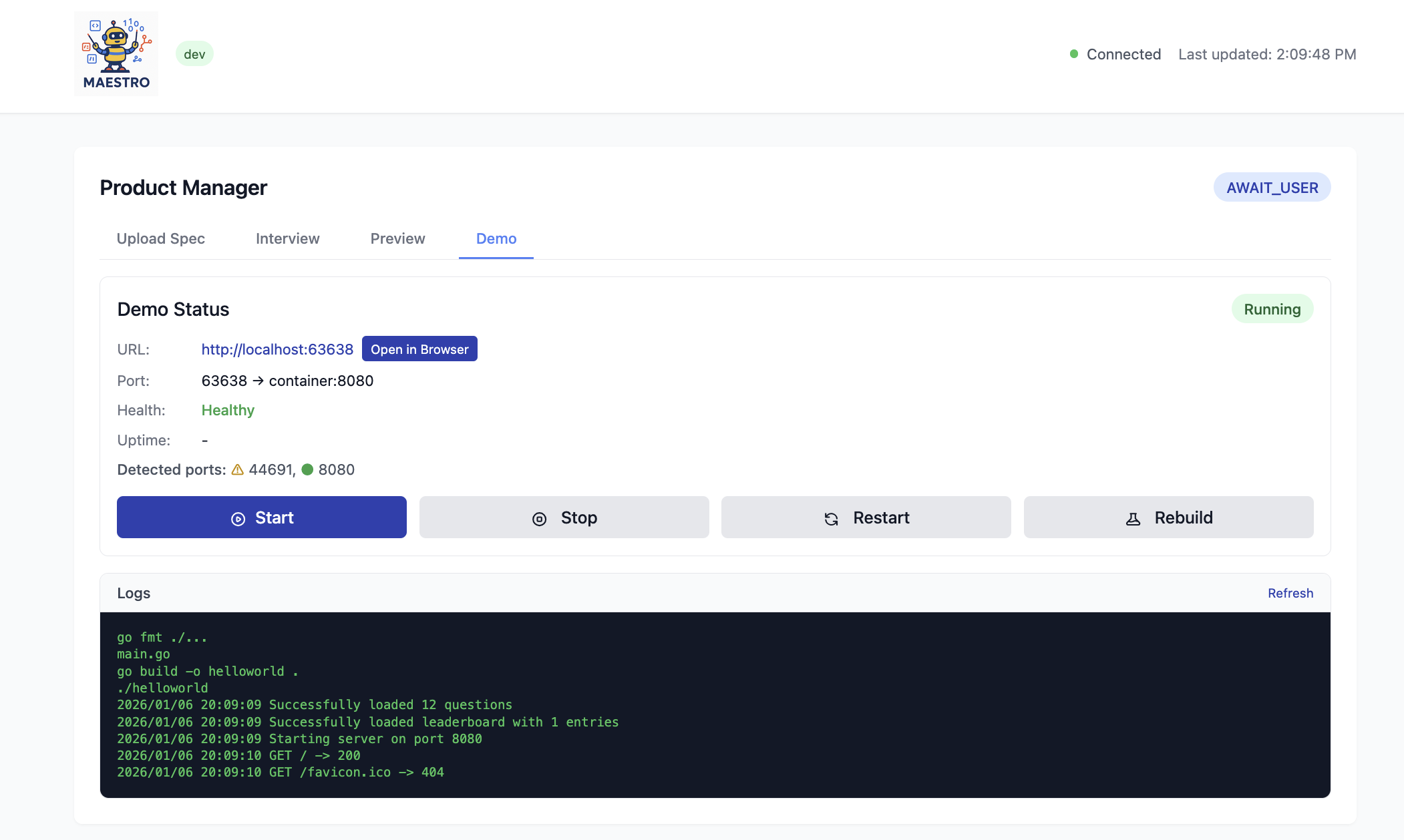Open the Interview tab
1404x840 pixels.
pos(287,239)
